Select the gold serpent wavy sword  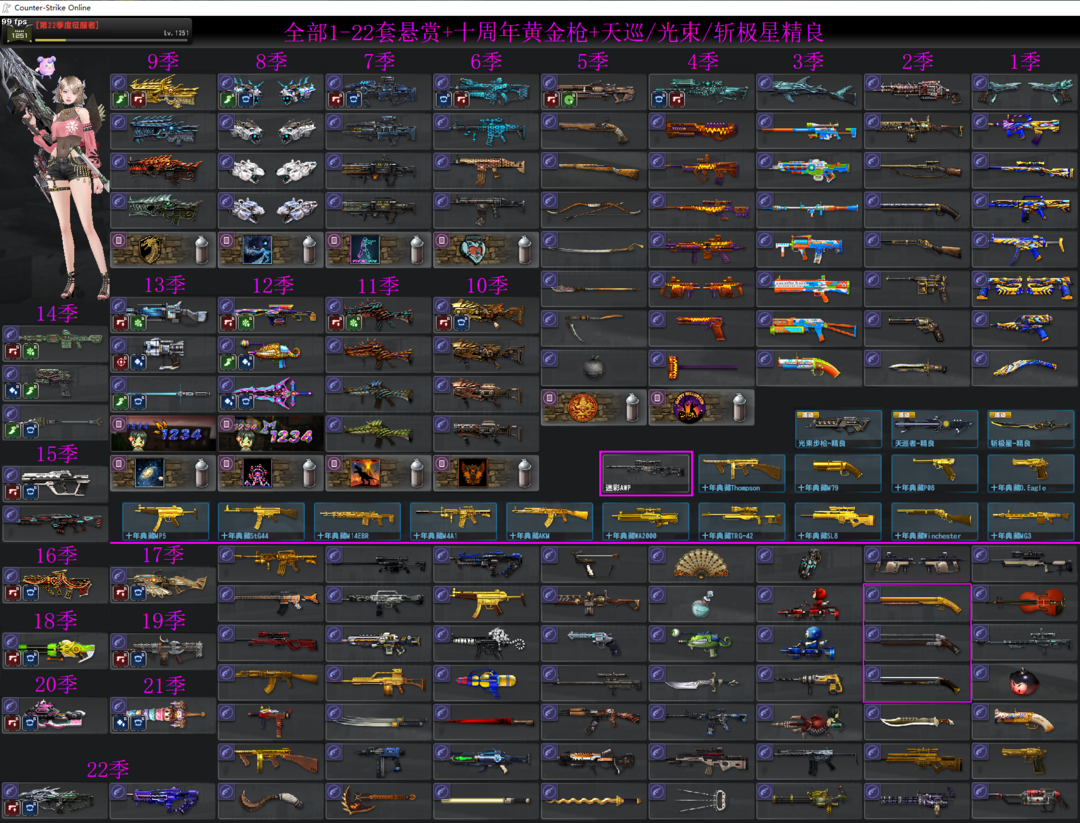pos(592,801)
